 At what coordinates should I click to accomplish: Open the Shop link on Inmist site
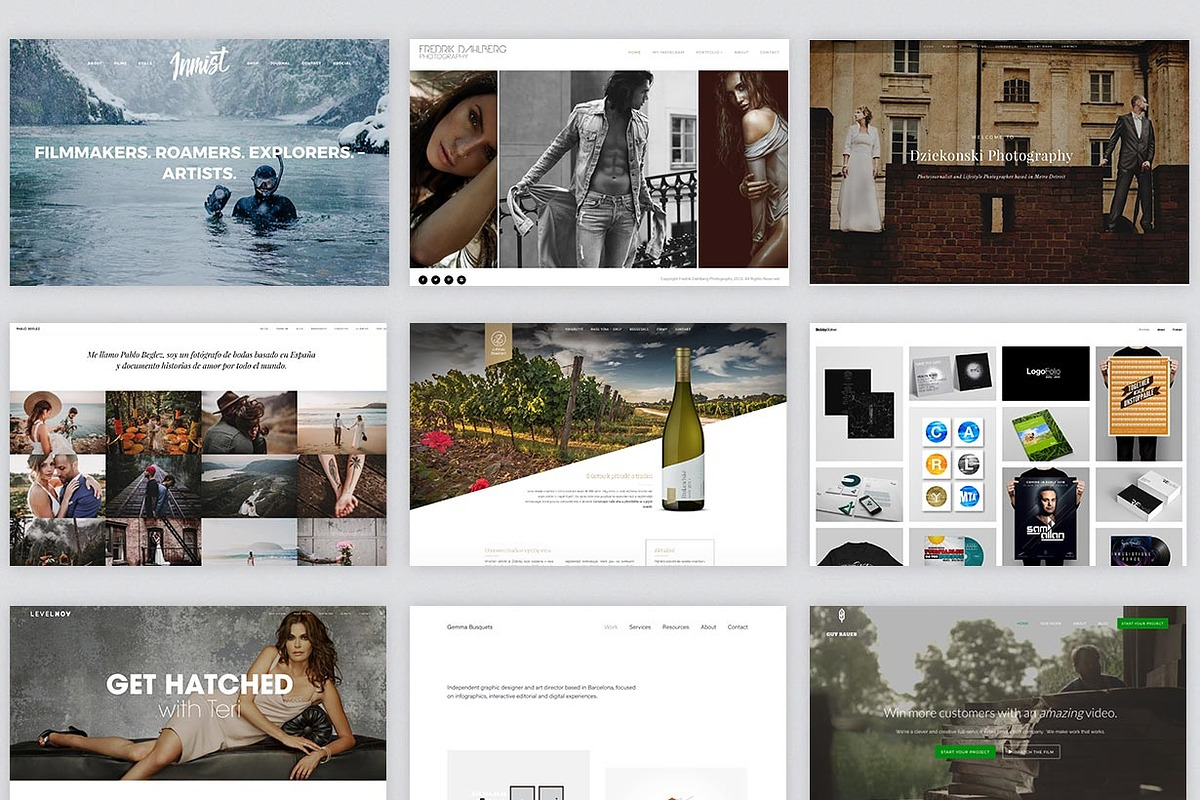click(252, 63)
